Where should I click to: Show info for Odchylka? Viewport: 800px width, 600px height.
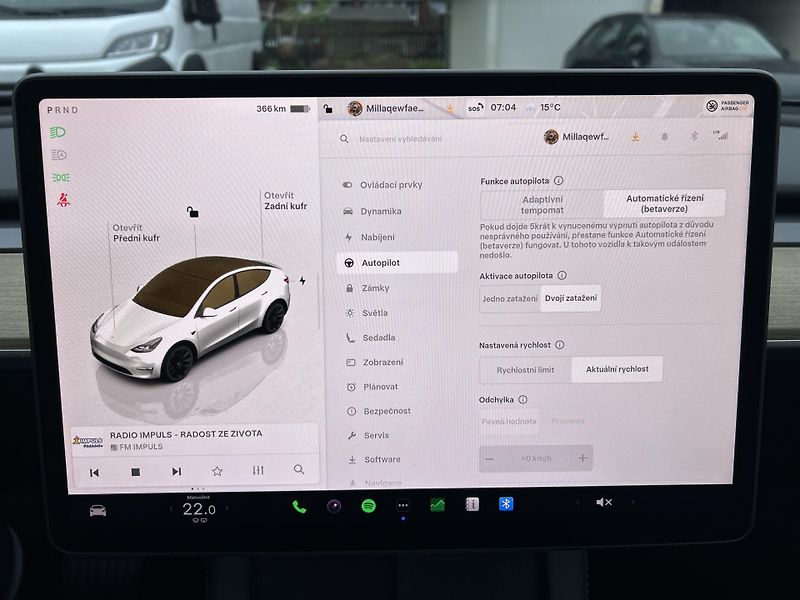[522, 399]
